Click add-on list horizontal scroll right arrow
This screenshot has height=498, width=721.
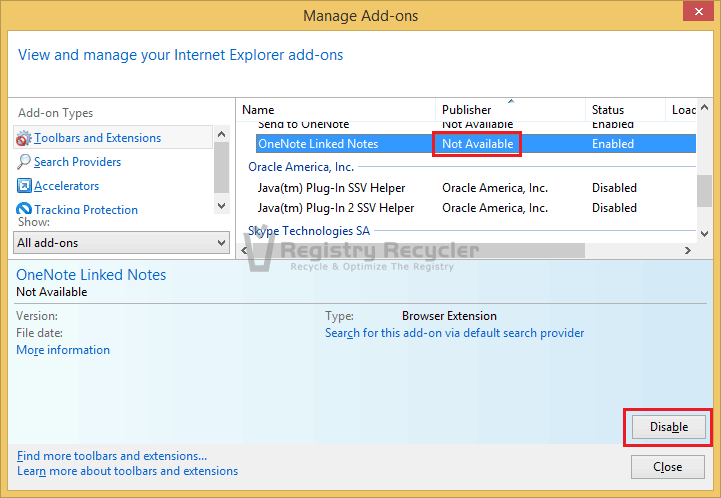pyautogui.click(x=688, y=251)
